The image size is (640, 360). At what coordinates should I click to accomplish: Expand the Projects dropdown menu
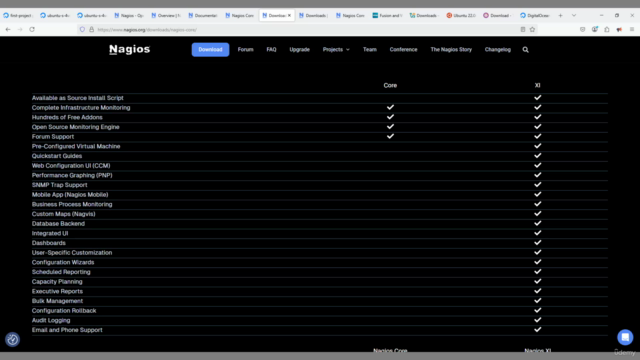pyautogui.click(x=336, y=49)
